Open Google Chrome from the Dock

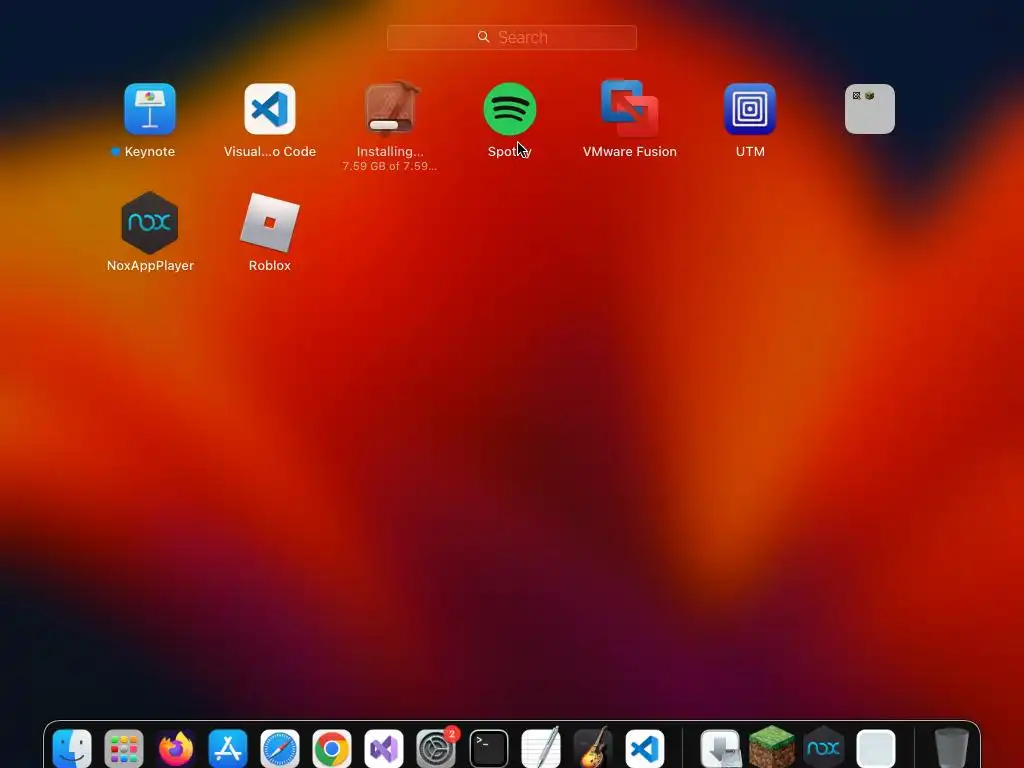point(332,748)
